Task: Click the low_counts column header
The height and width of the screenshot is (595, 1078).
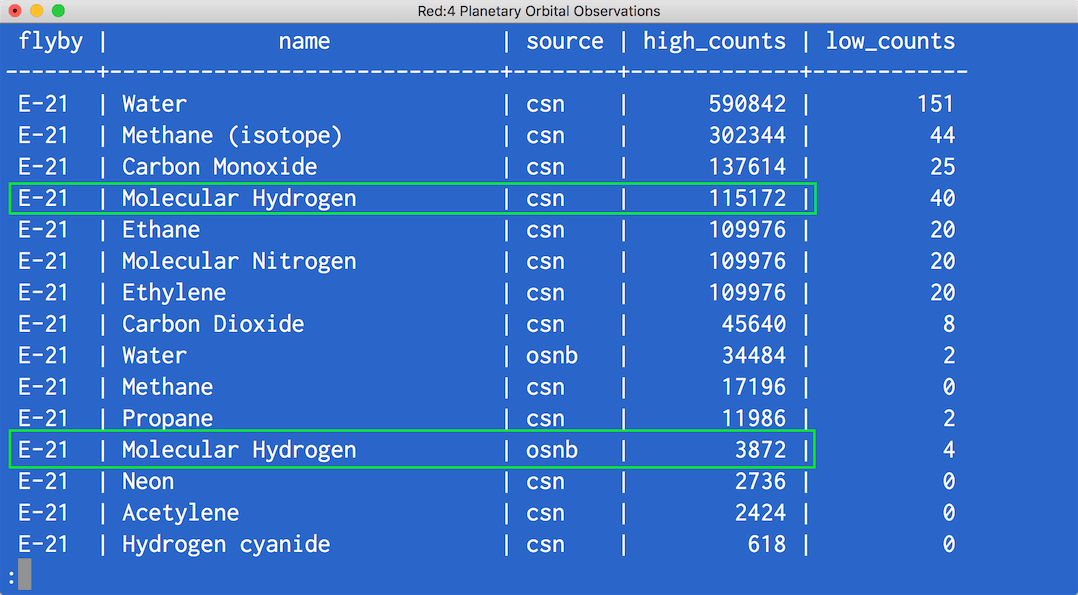Action: click(x=890, y=42)
